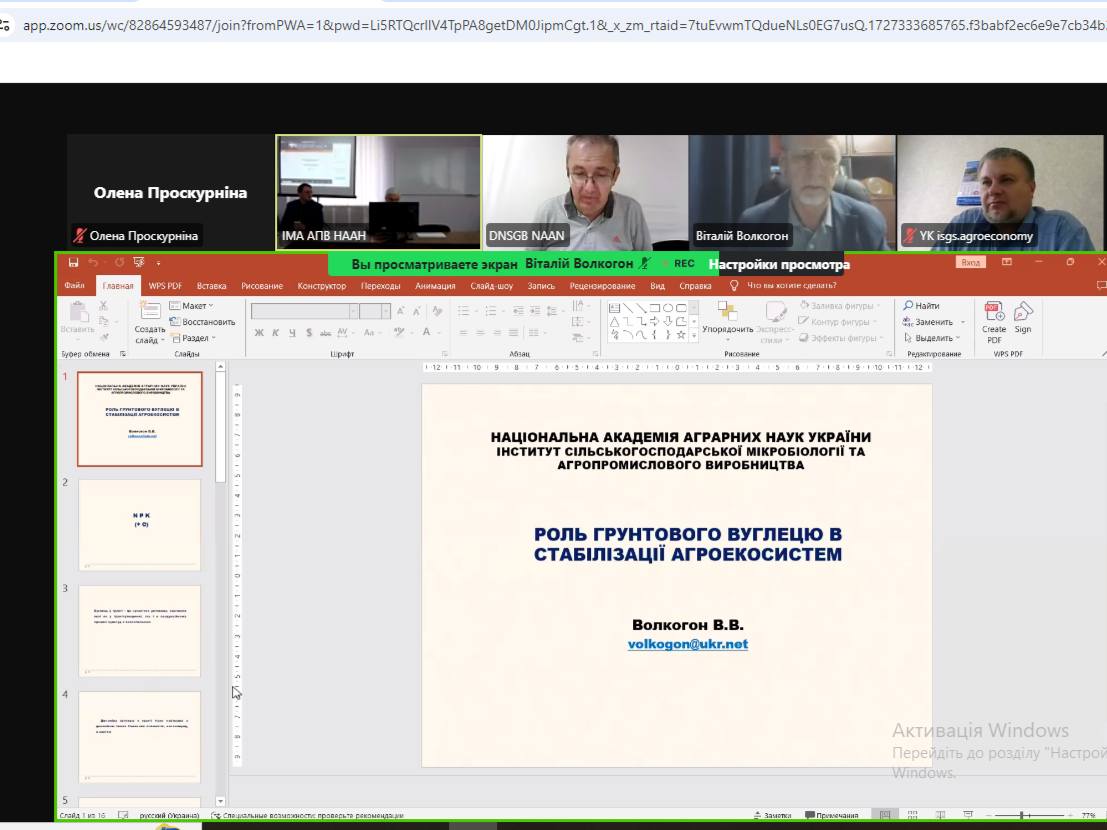Click the Cut scissors icon
This screenshot has width=1107, height=830.
pos(104,306)
